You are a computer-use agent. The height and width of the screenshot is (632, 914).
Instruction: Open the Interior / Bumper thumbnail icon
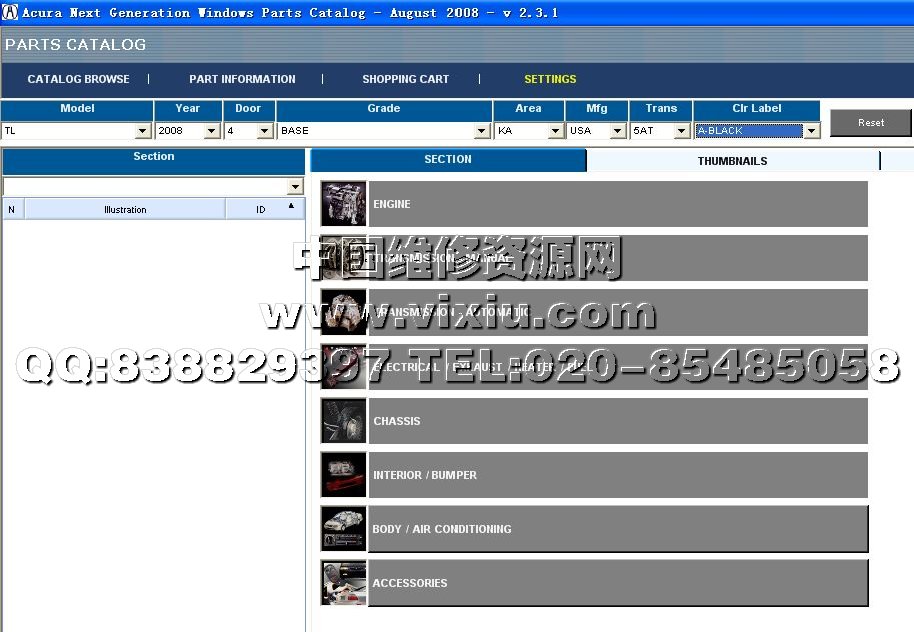343,475
